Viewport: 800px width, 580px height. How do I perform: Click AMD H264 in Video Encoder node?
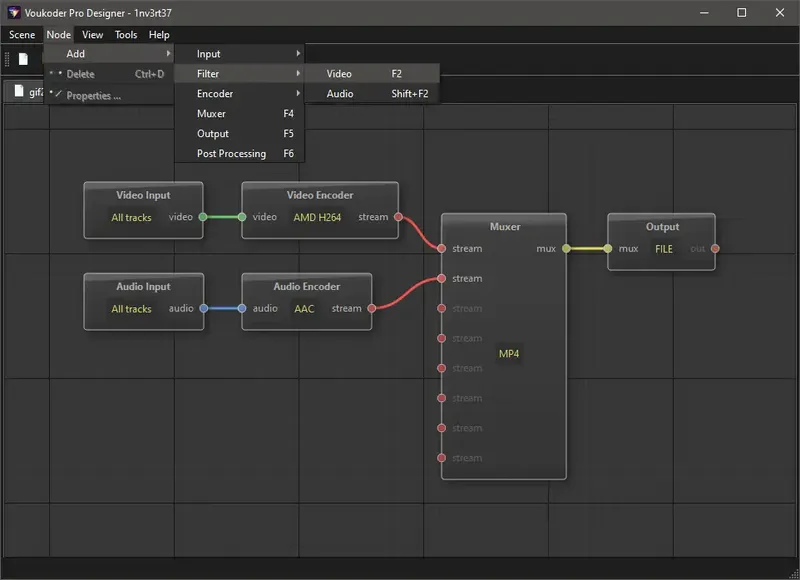tap(317, 217)
